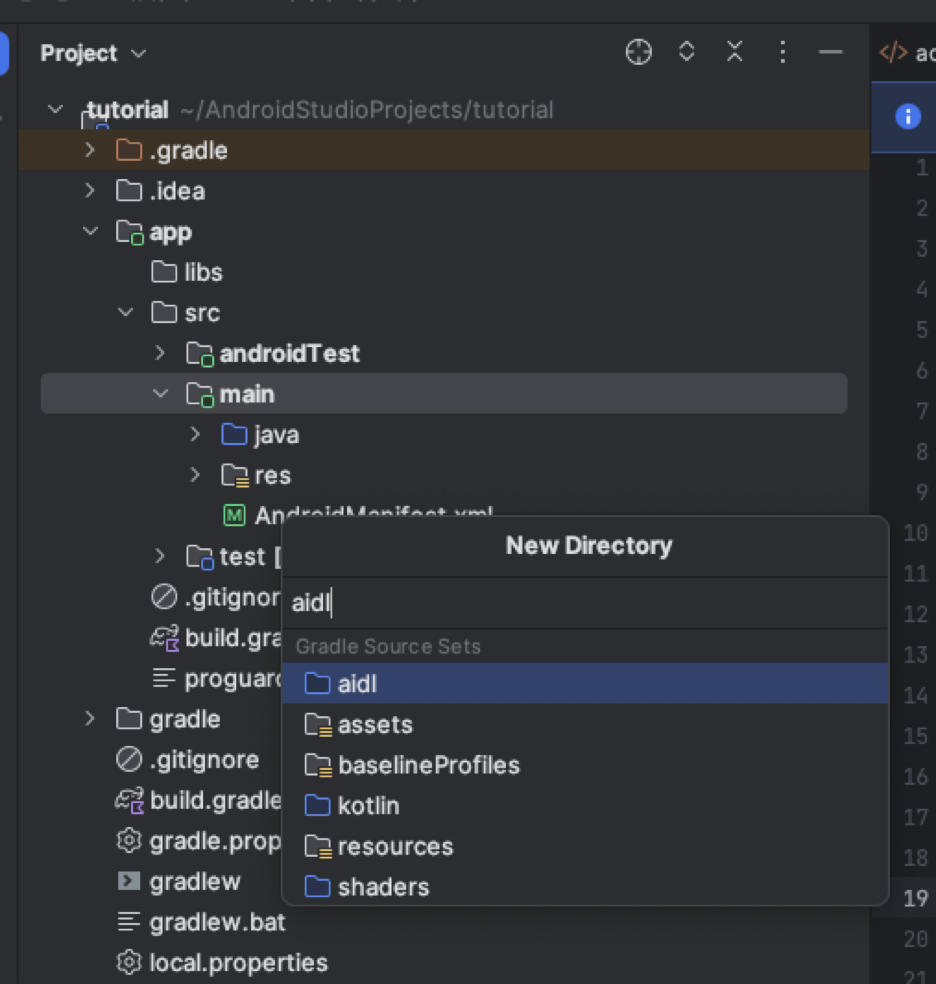Viewport: 936px width, 984px height.
Task: Click the gradlew file icon
Action: [129, 881]
